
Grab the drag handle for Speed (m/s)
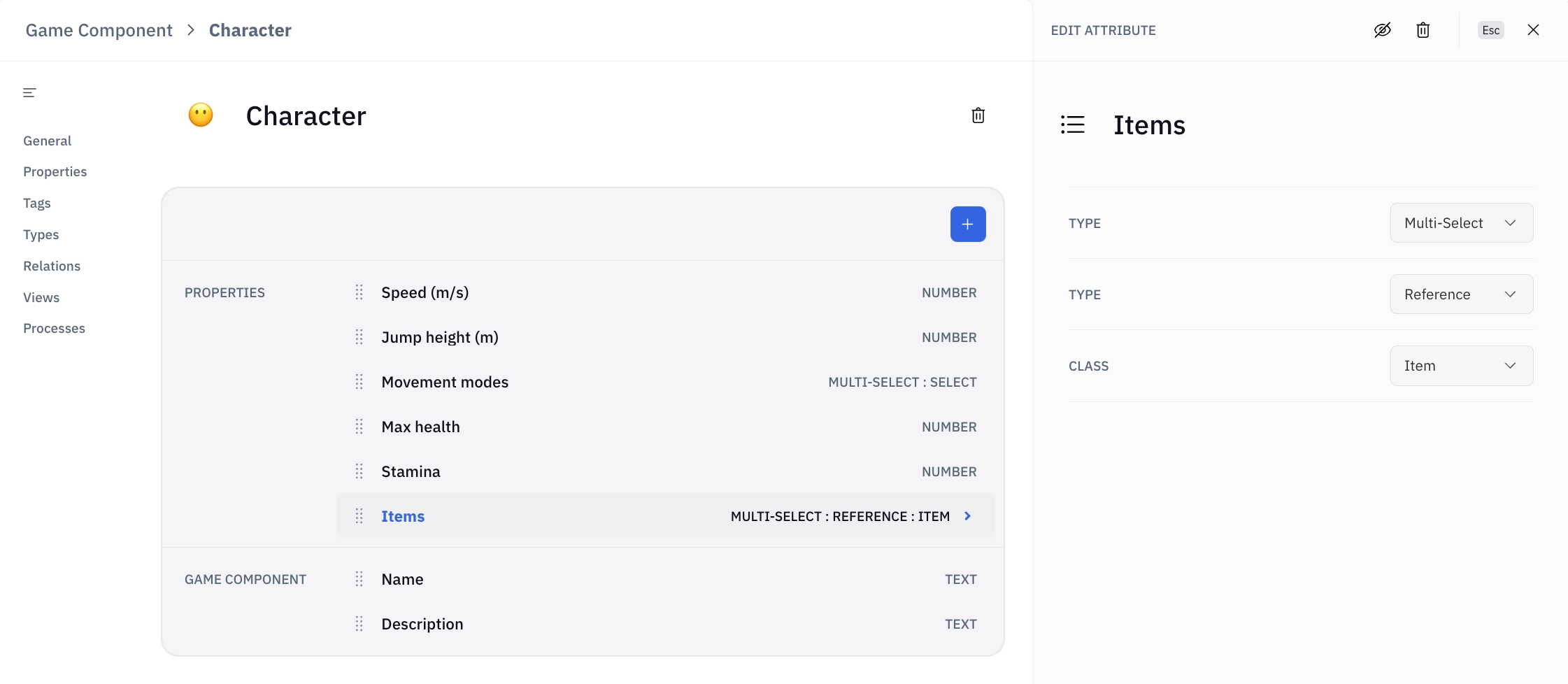point(359,292)
